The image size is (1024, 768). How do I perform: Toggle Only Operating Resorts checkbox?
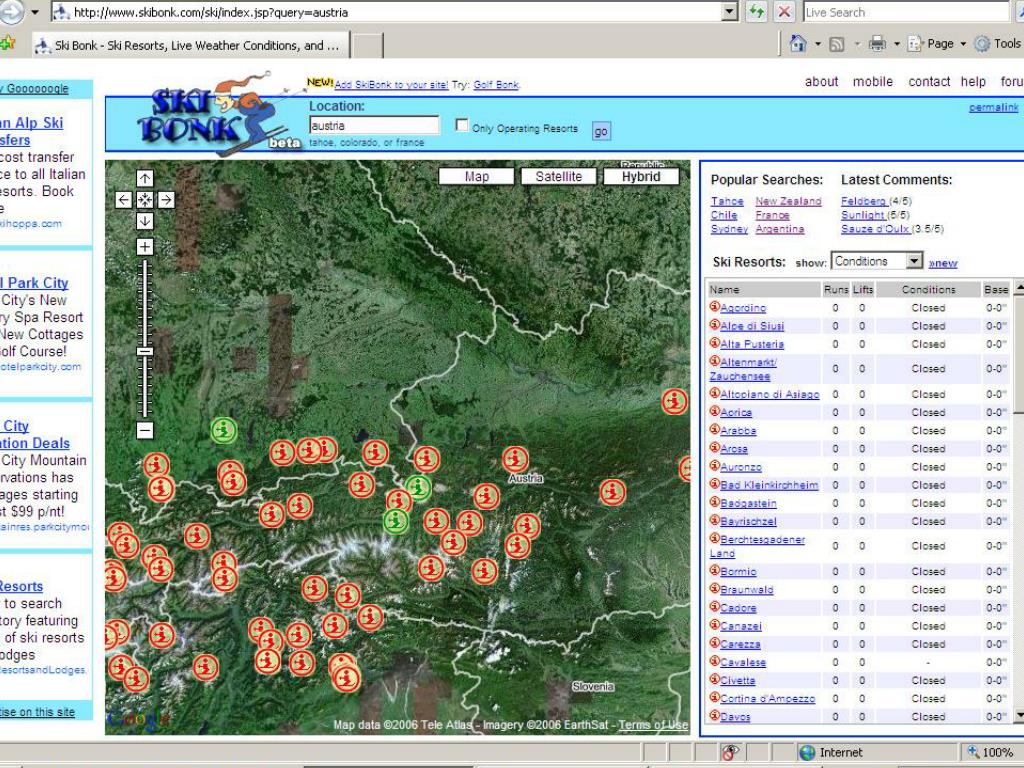[462, 125]
